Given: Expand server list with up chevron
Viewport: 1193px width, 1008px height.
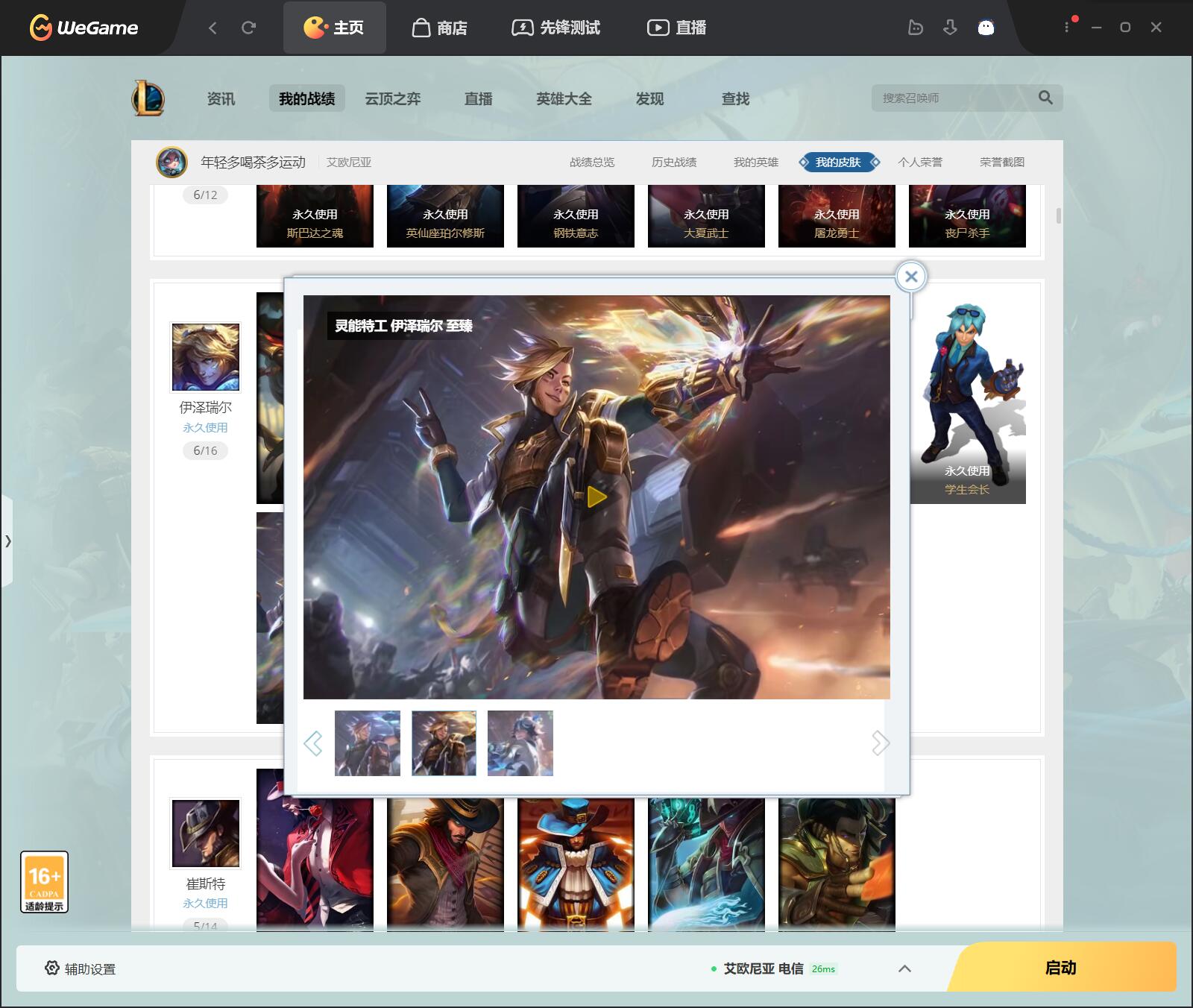Looking at the screenshot, I should coord(904,968).
